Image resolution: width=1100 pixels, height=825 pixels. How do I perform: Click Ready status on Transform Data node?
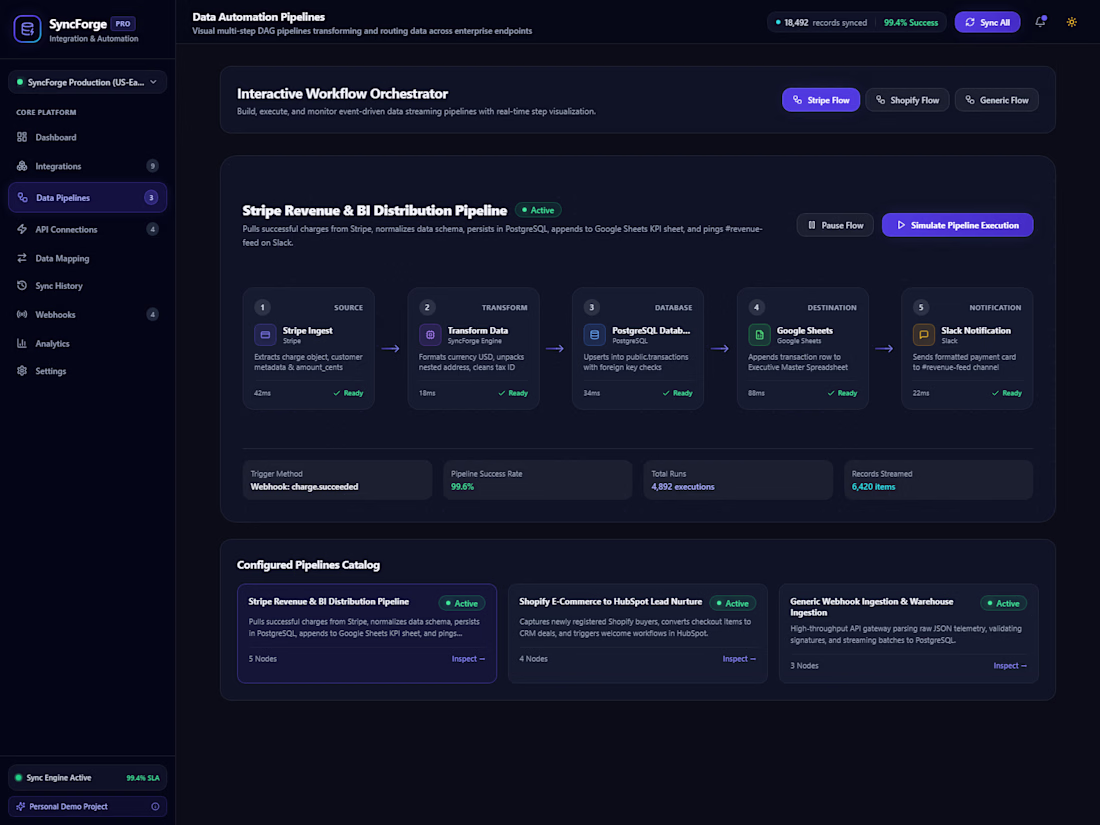(513, 394)
